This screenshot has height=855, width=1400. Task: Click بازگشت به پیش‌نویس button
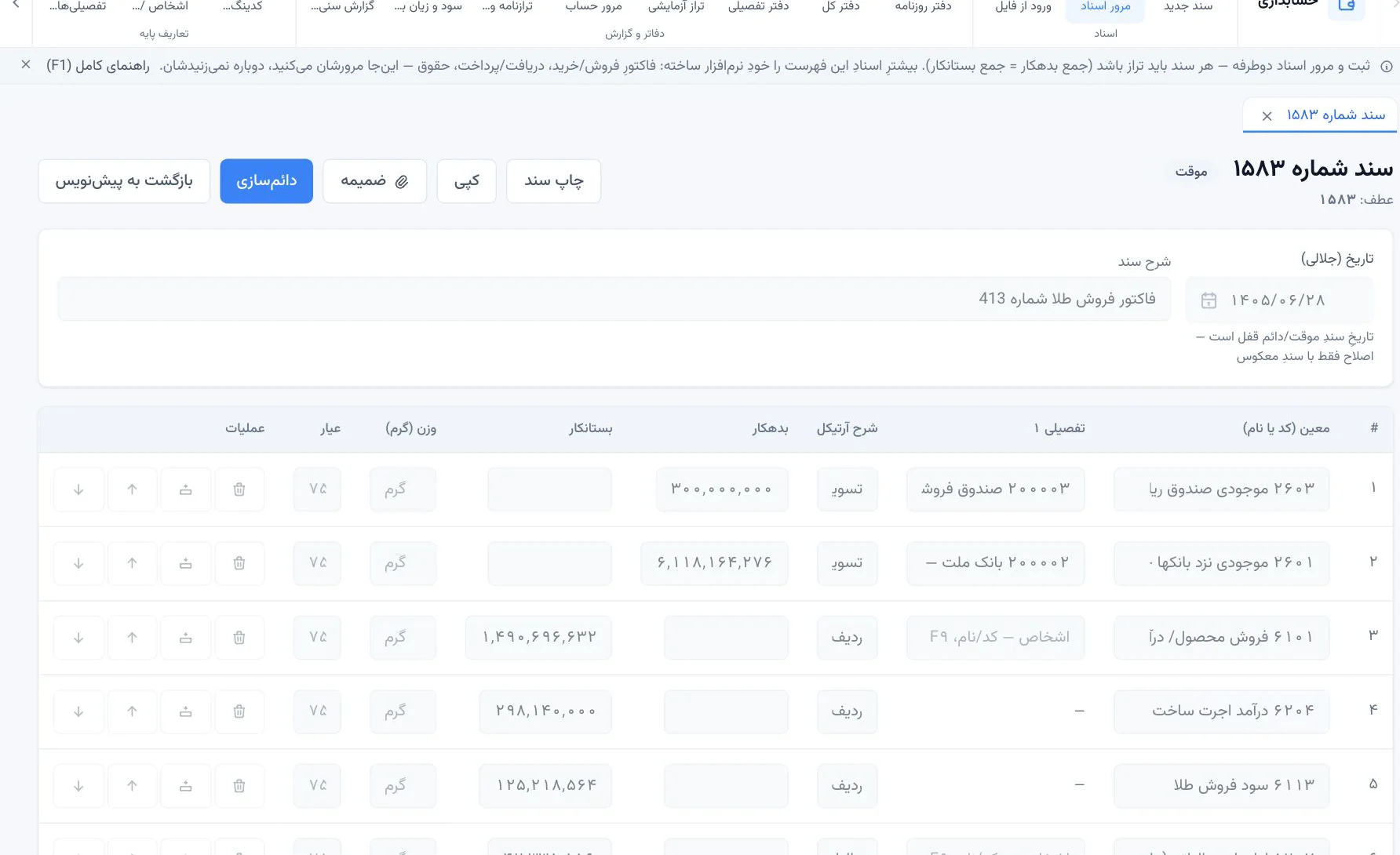coord(124,181)
